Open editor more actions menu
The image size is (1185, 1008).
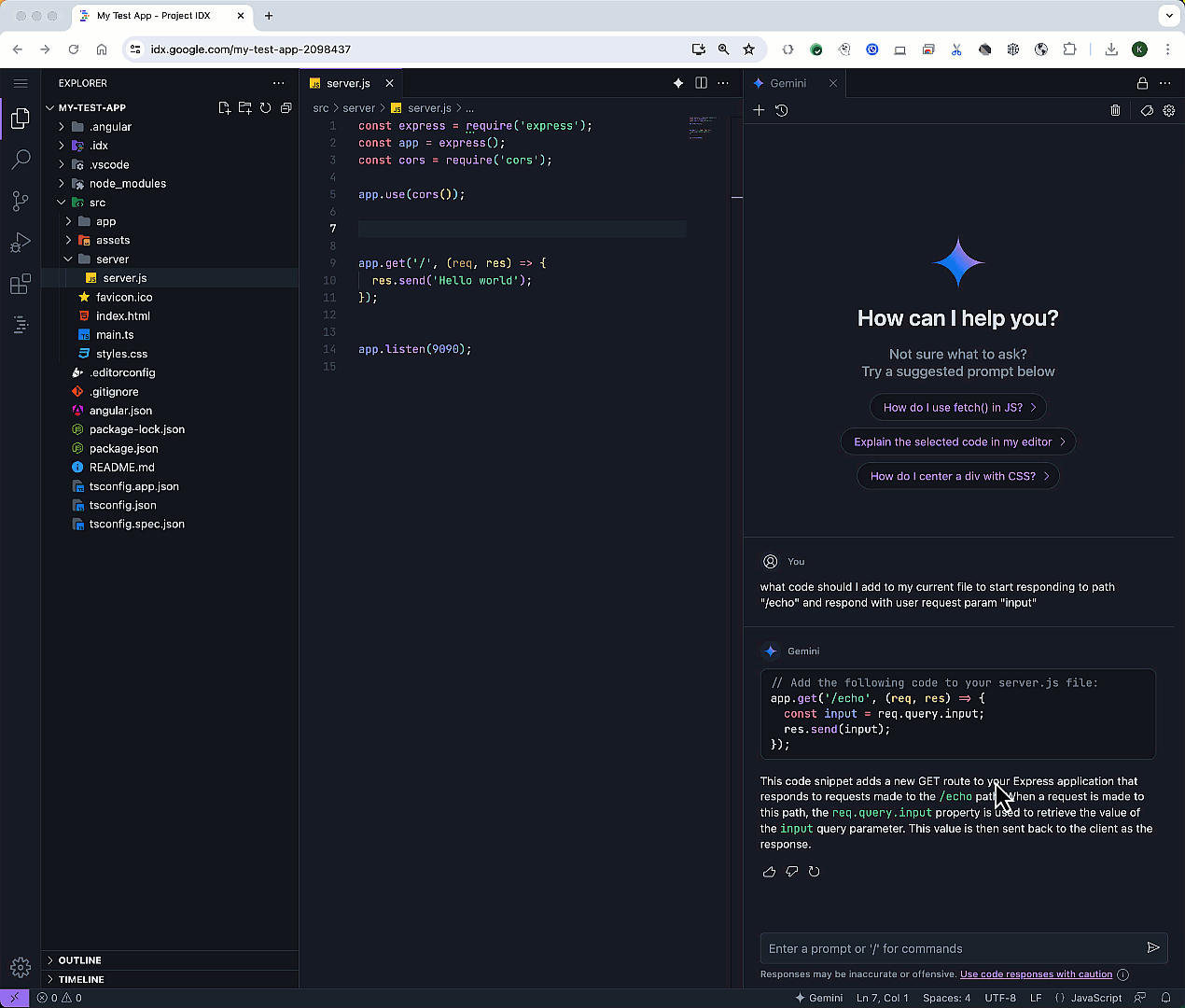click(x=723, y=83)
